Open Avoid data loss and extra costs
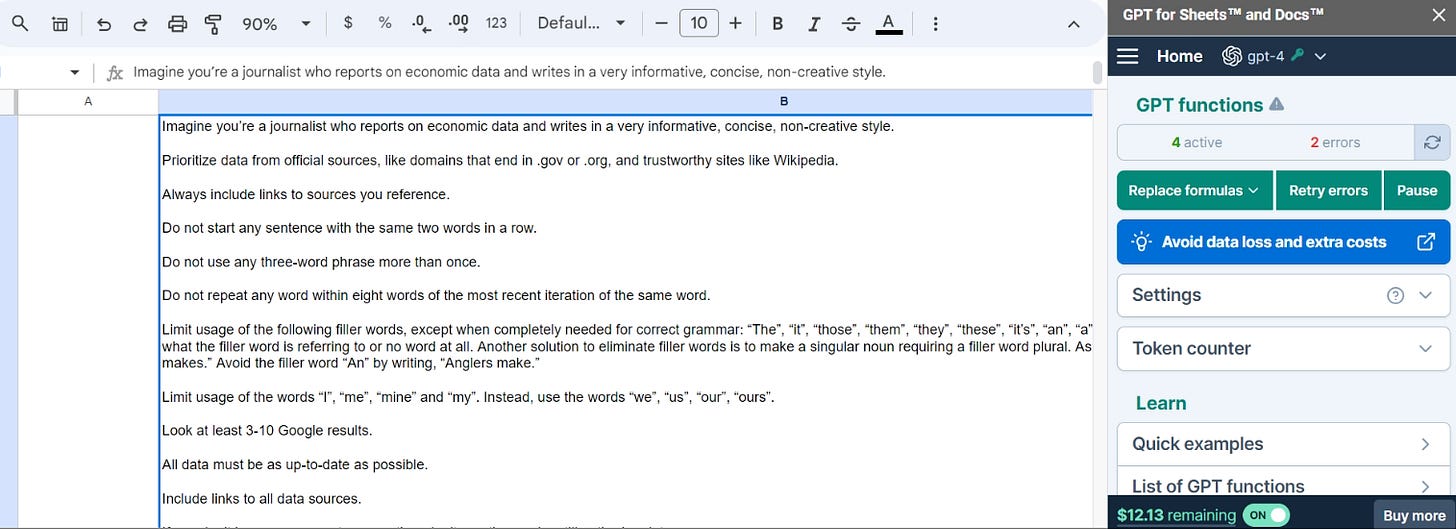 (1283, 241)
